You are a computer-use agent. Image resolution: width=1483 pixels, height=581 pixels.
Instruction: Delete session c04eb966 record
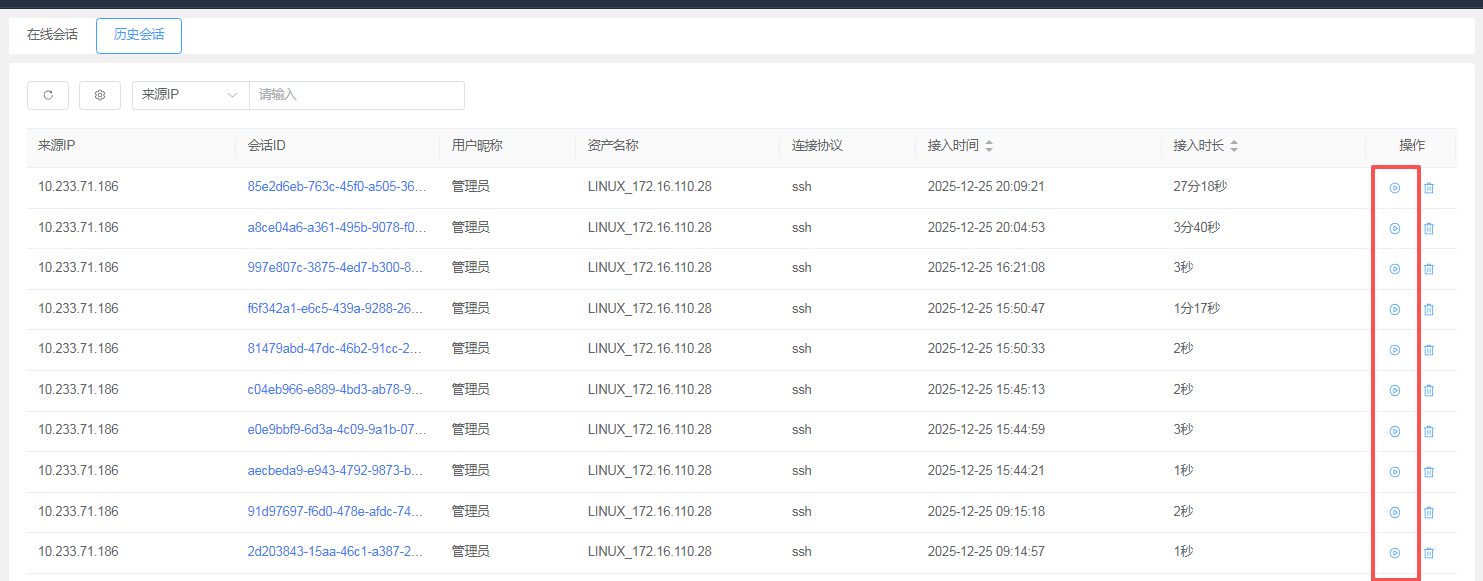coord(1429,390)
